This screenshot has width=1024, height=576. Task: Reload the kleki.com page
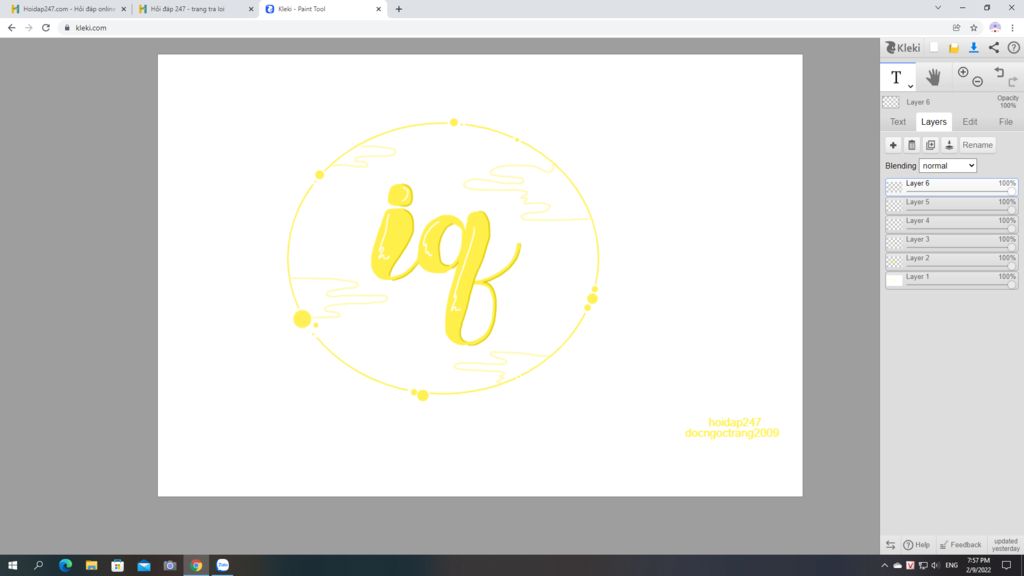pyautogui.click(x=46, y=28)
